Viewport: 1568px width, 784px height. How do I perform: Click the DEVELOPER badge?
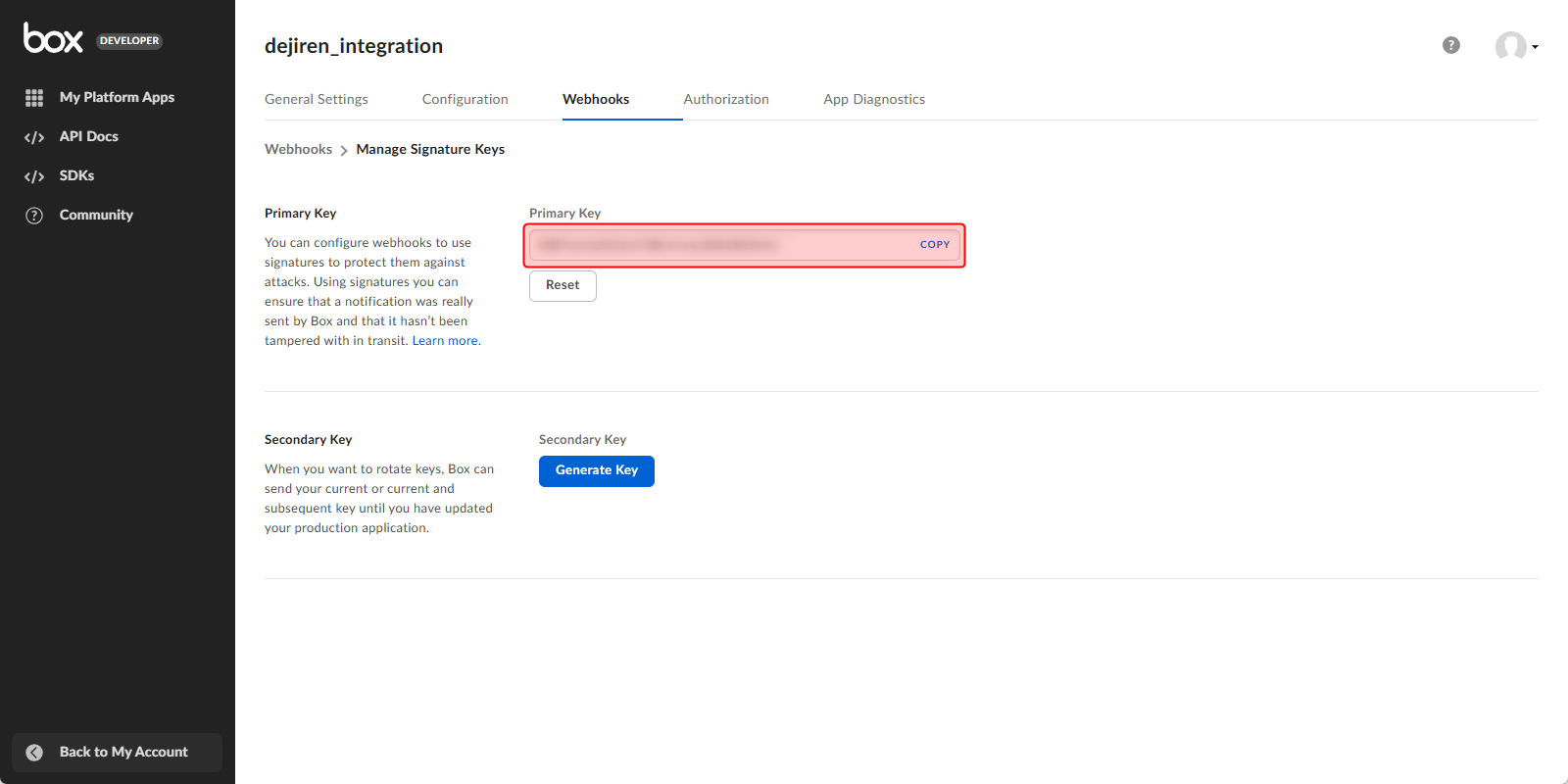point(129,41)
